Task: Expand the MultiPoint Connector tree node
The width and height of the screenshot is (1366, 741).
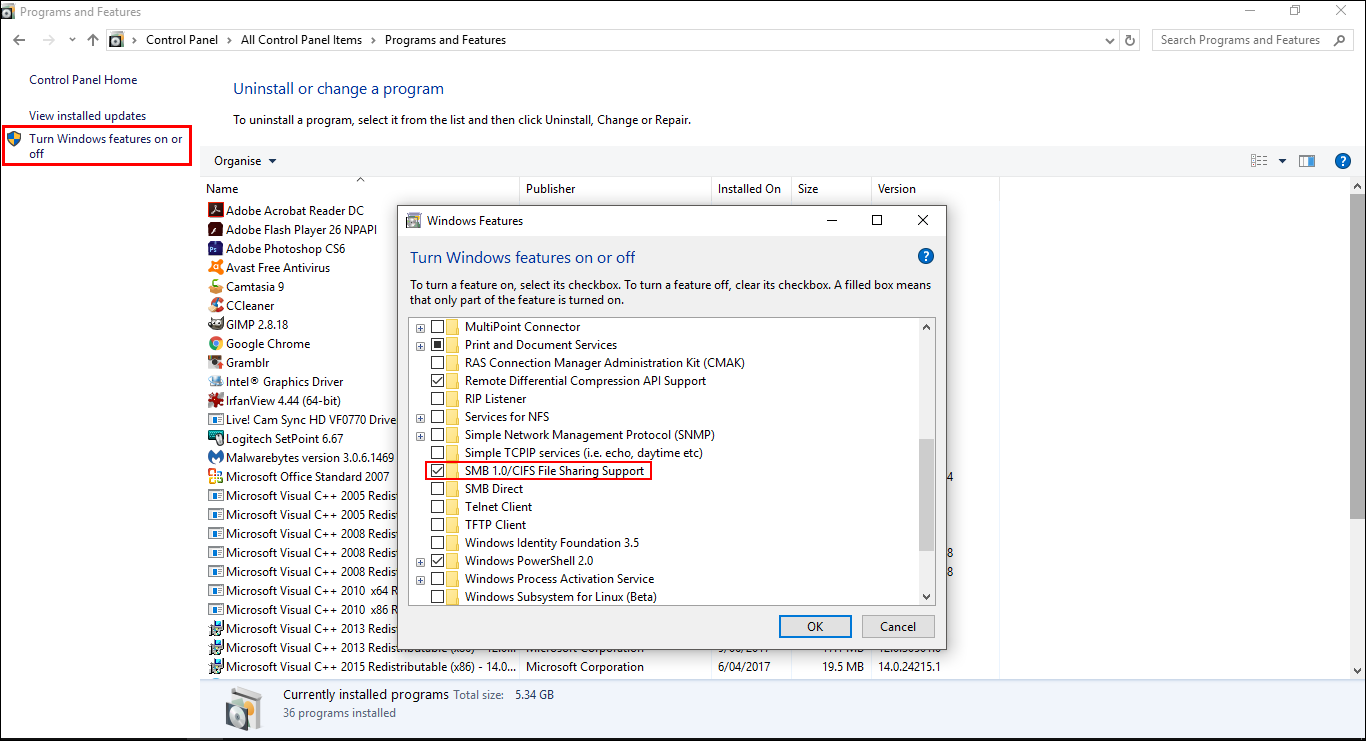Action: pos(420,327)
